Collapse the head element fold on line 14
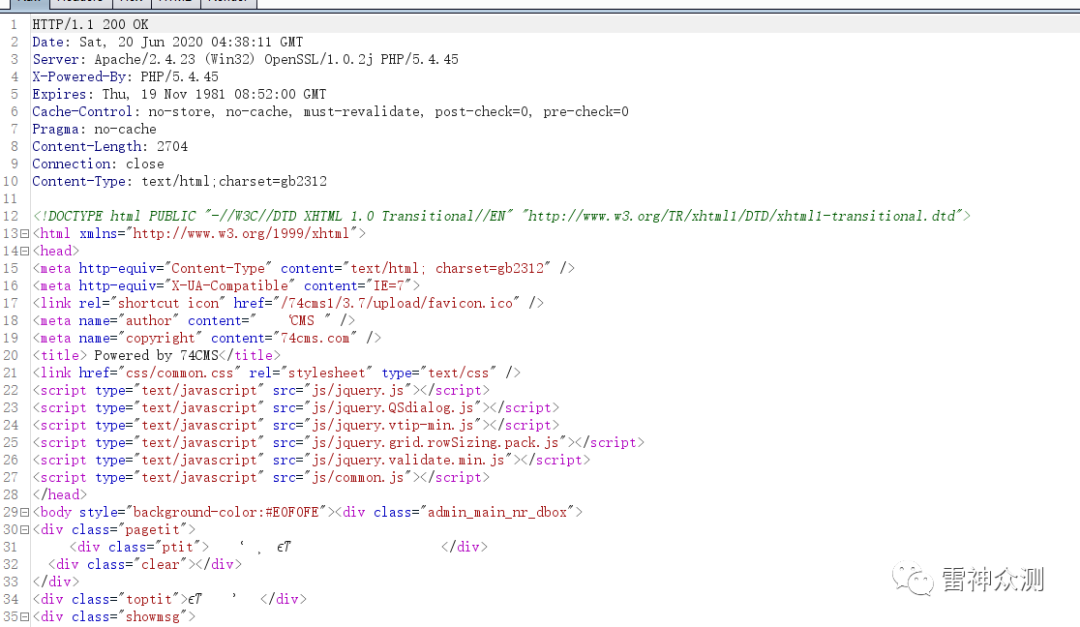This screenshot has width=1080, height=627. click(25, 251)
